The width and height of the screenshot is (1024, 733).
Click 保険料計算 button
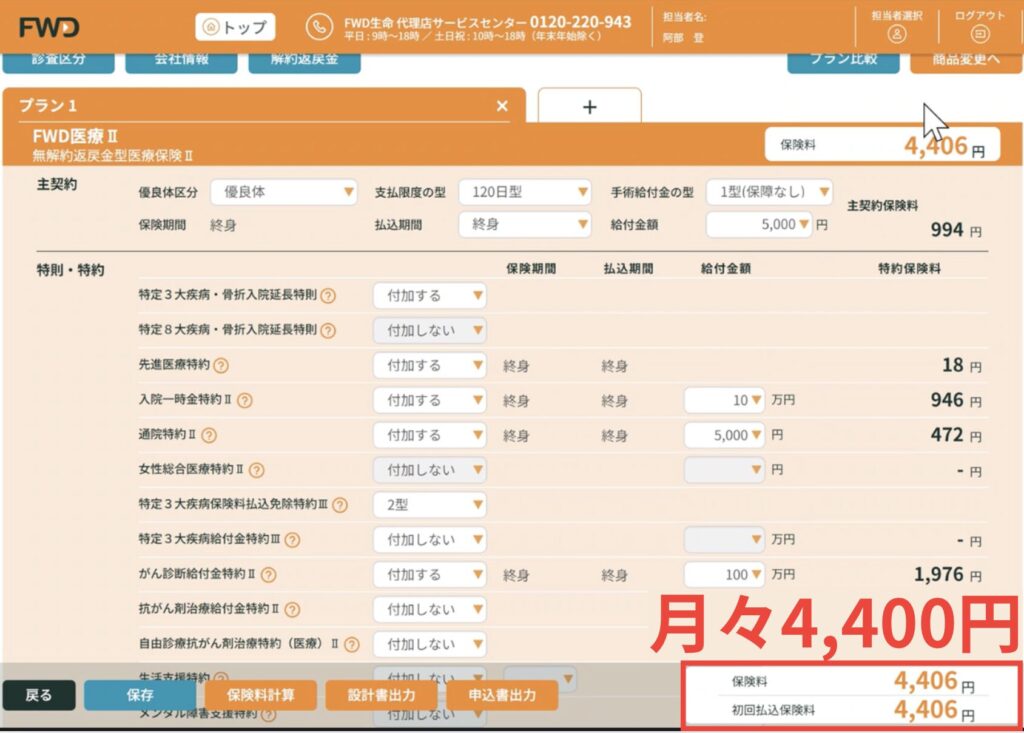pyautogui.click(x=261, y=695)
